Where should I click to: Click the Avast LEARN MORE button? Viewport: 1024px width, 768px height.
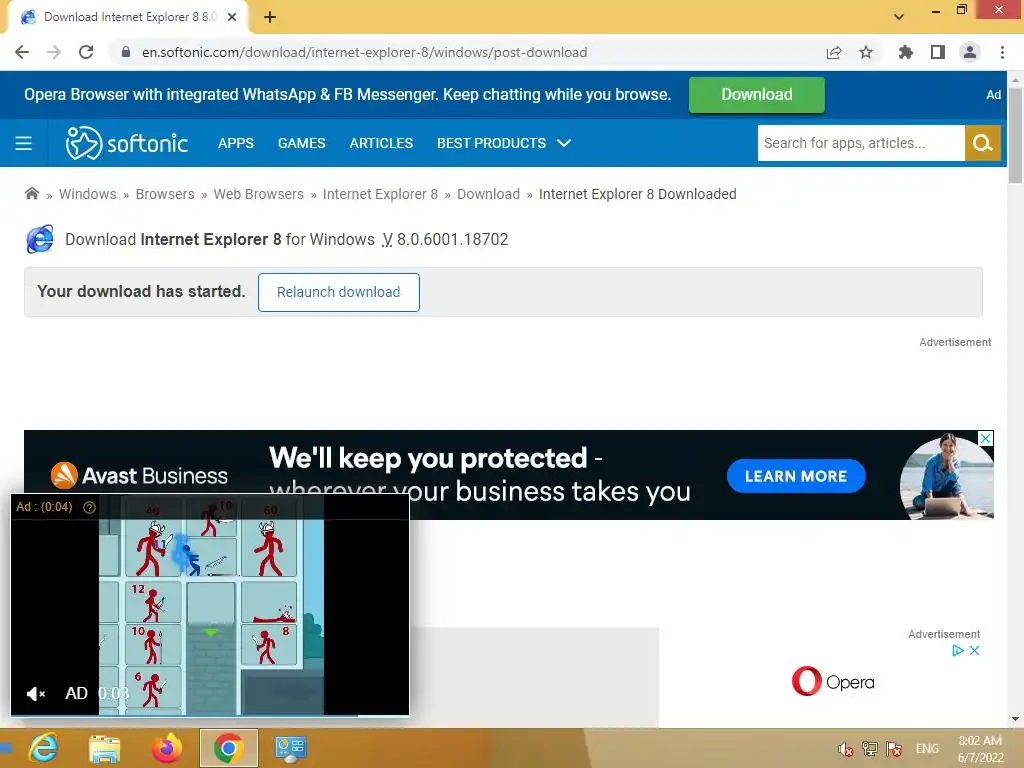coord(796,476)
